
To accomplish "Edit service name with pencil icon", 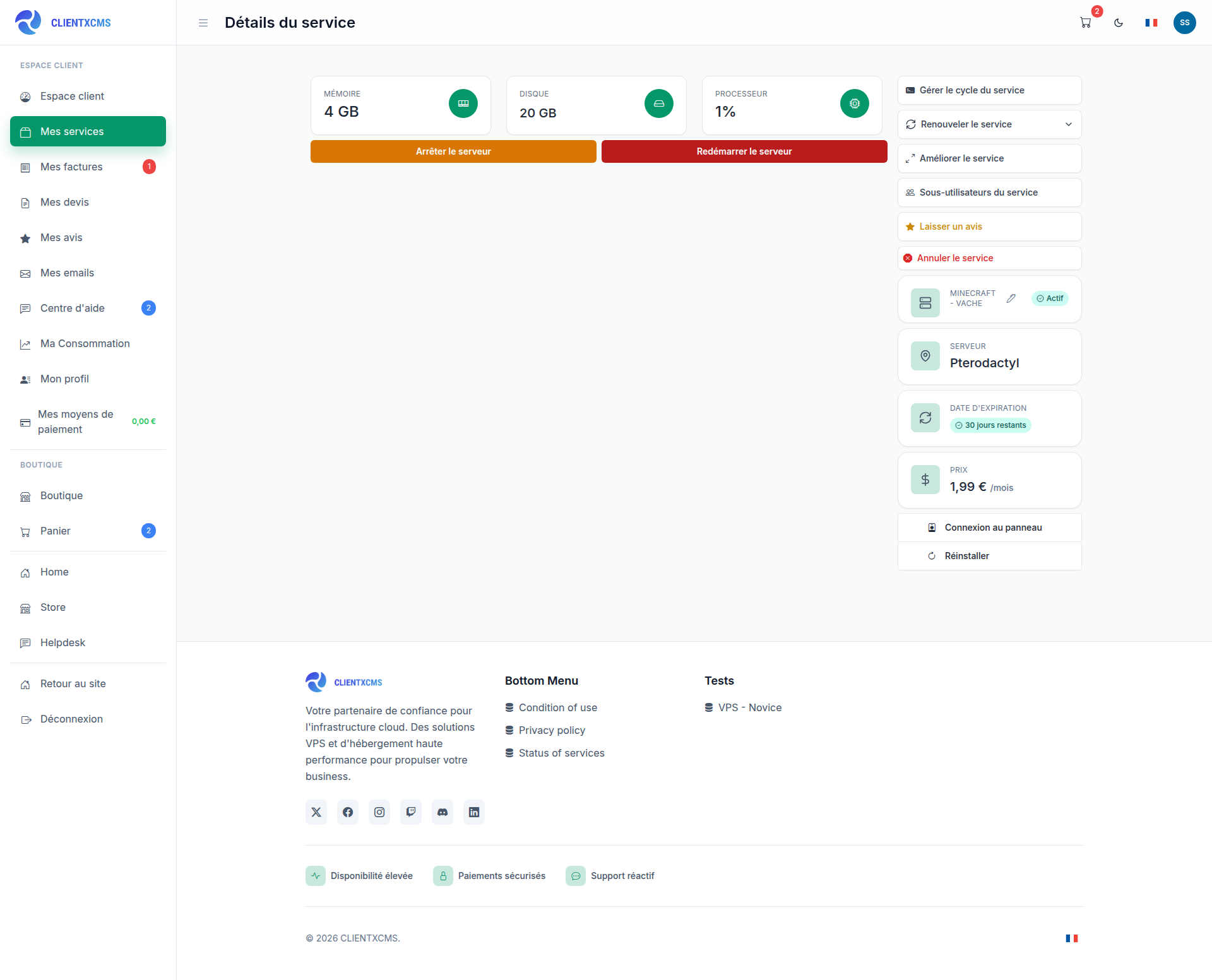I will [x=1011, y=298].
